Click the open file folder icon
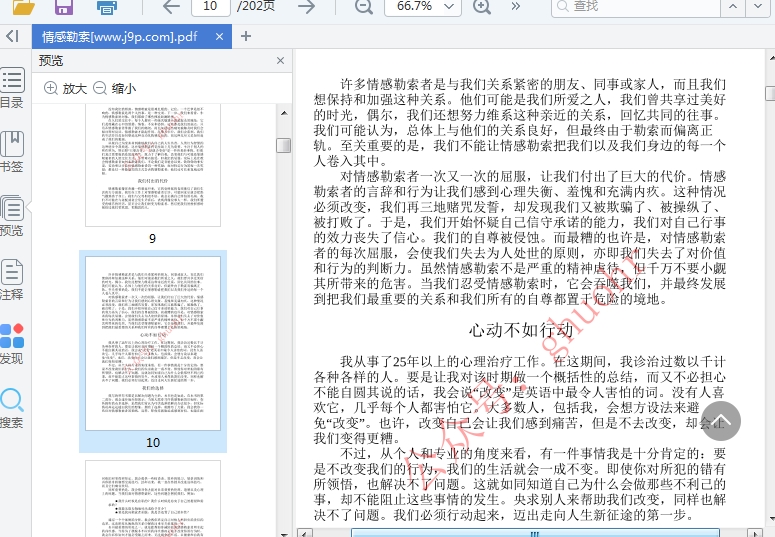The height and width of the screenshot is (537, 775). pos(22,6)
